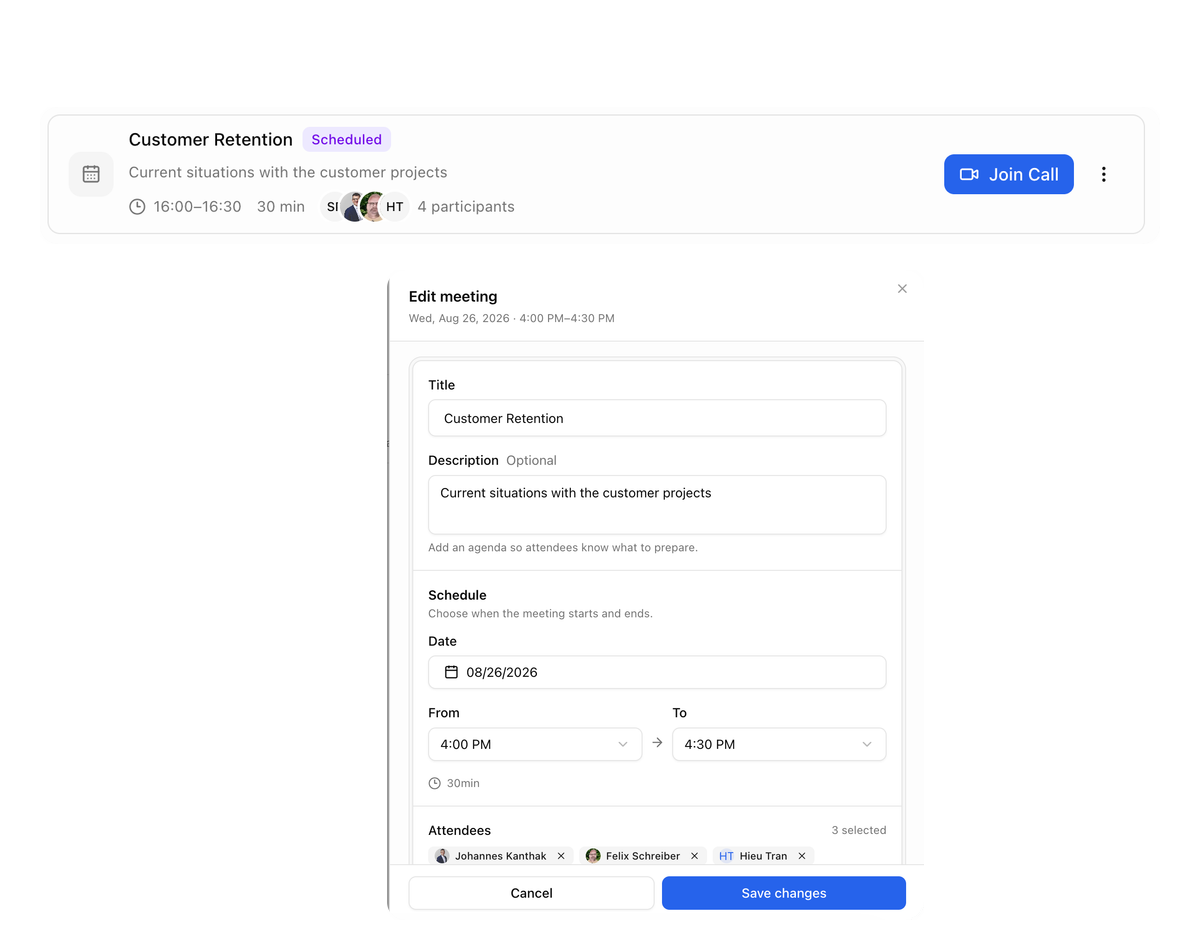
Task: Click the HT participant avatar on card
Action: click(395, 207)
